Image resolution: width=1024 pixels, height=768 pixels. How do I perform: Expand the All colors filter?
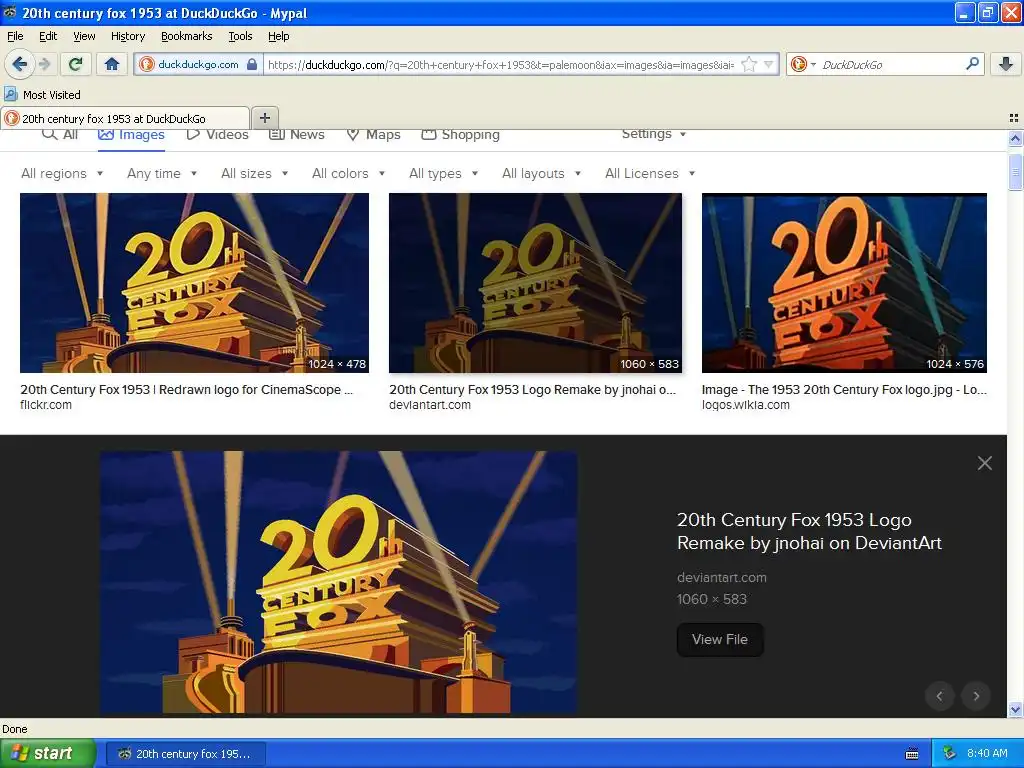coord(349,173)
